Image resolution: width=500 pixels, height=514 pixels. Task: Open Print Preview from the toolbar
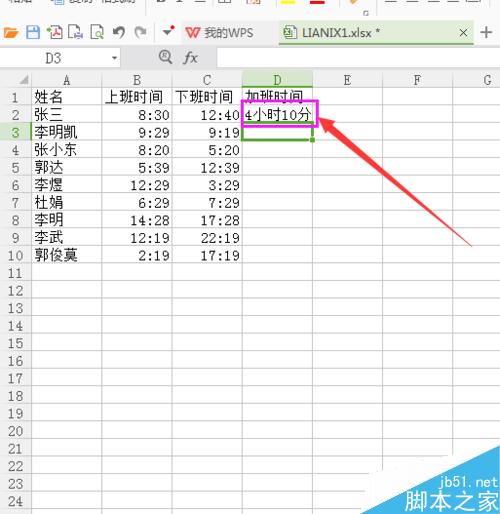point(97,32)
